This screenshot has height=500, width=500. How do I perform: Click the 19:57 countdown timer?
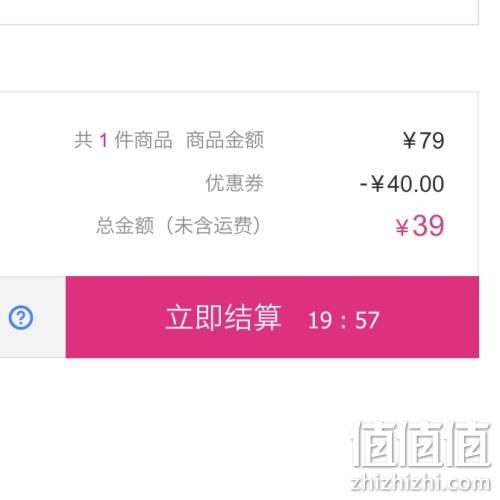344,320
